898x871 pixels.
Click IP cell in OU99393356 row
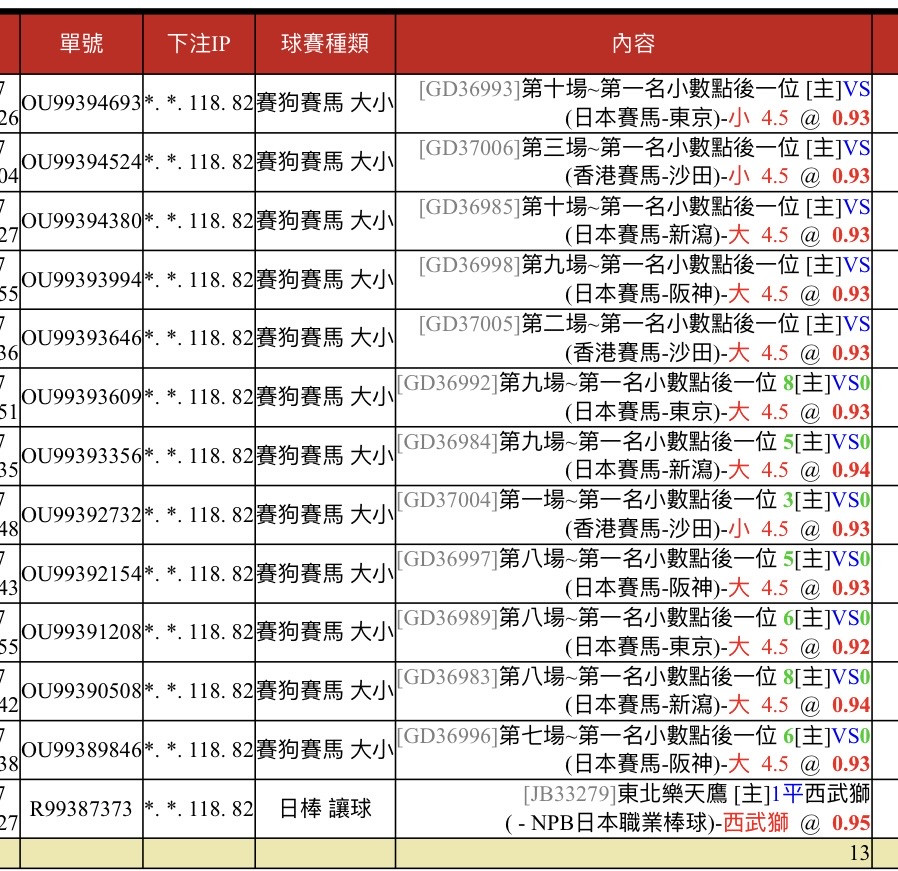[x=199, y=456]
